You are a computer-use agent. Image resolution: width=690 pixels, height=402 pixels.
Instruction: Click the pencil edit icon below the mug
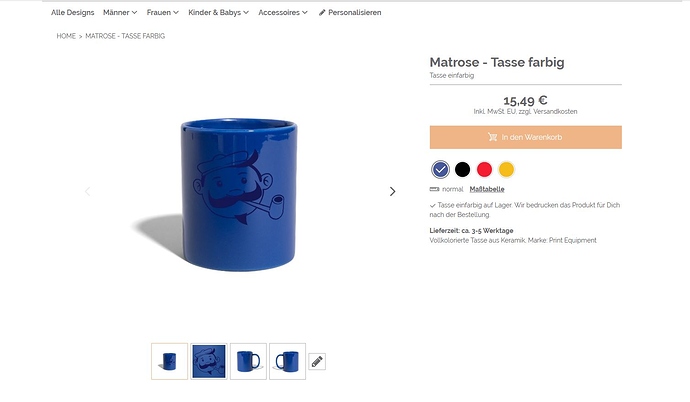[x=317, y=361]
